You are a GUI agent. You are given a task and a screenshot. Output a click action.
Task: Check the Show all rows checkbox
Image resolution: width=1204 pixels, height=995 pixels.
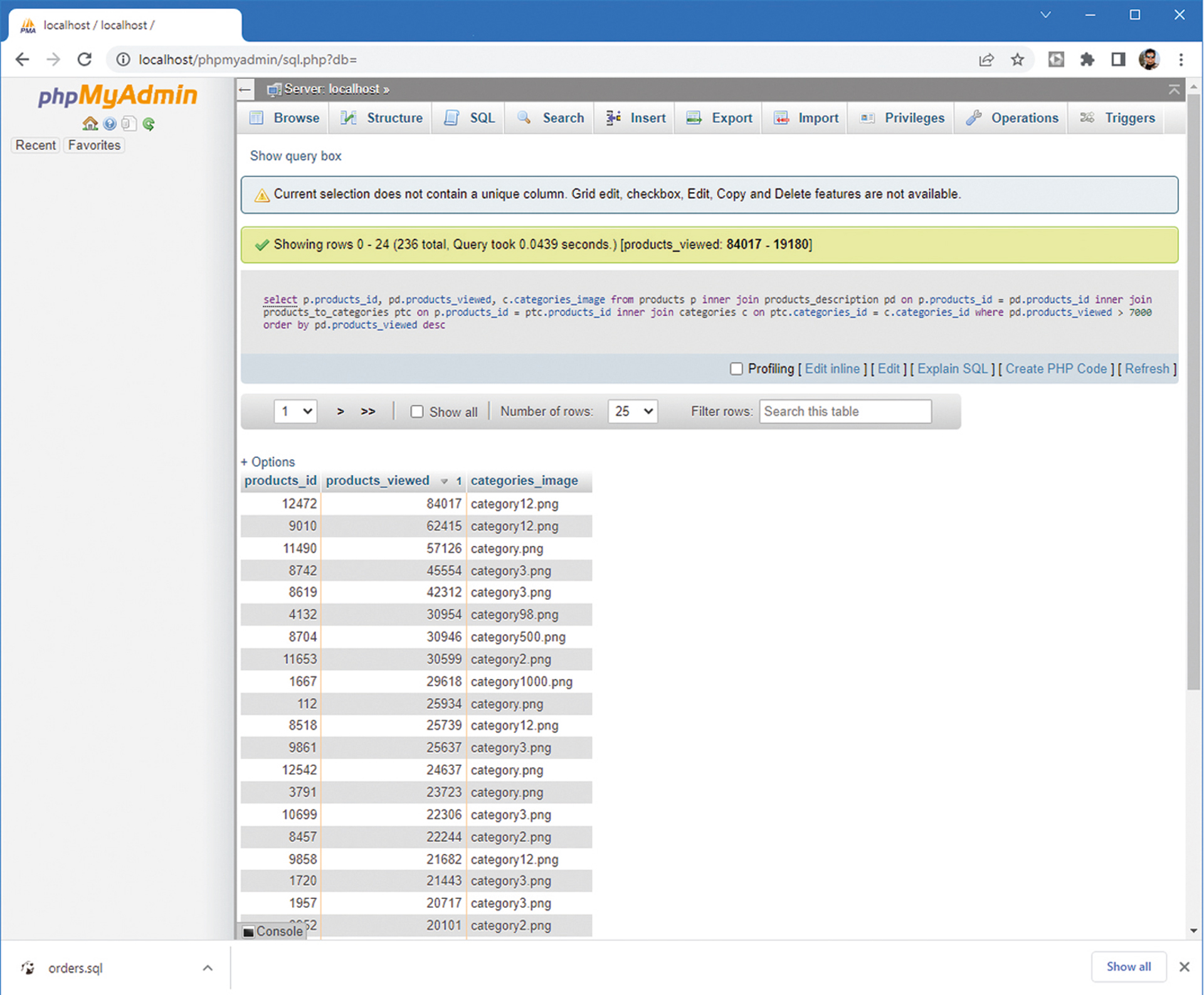(x=417, y=412)
